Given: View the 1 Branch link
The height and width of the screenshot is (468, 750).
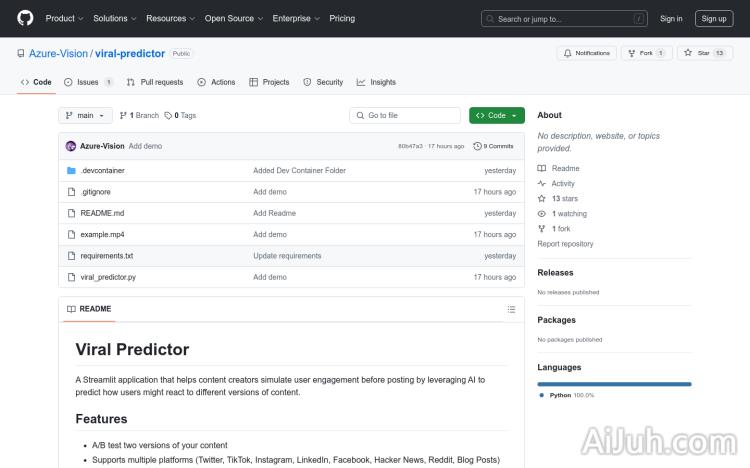Looking at the screenshot, I should click(x=142, y=116).
